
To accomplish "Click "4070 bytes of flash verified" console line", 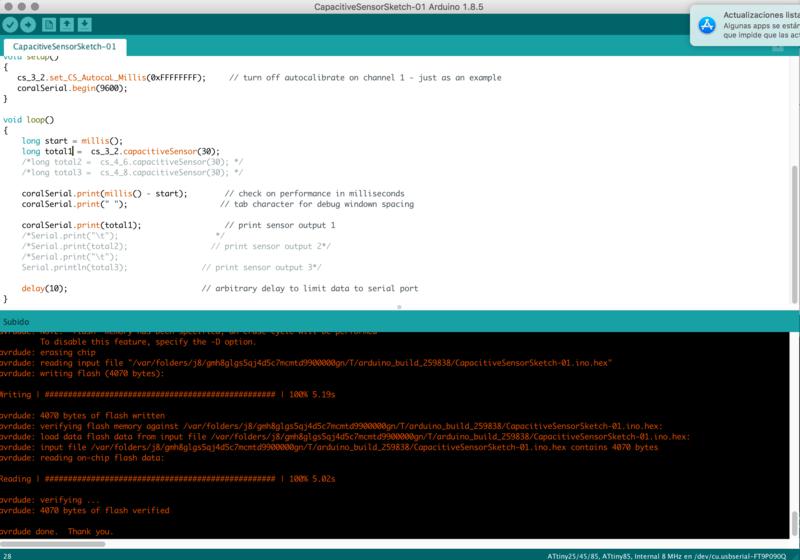I will coord(85,511).
